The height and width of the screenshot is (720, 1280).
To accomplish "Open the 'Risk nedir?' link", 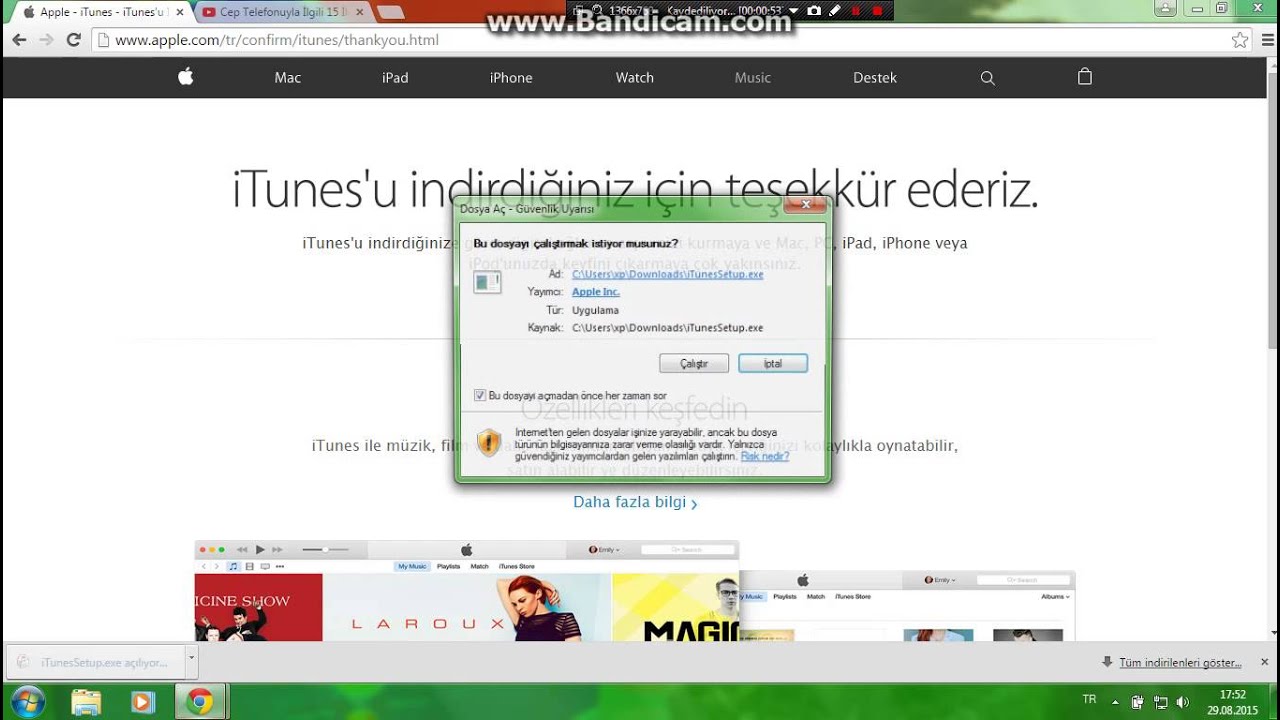I will [765, 456].
